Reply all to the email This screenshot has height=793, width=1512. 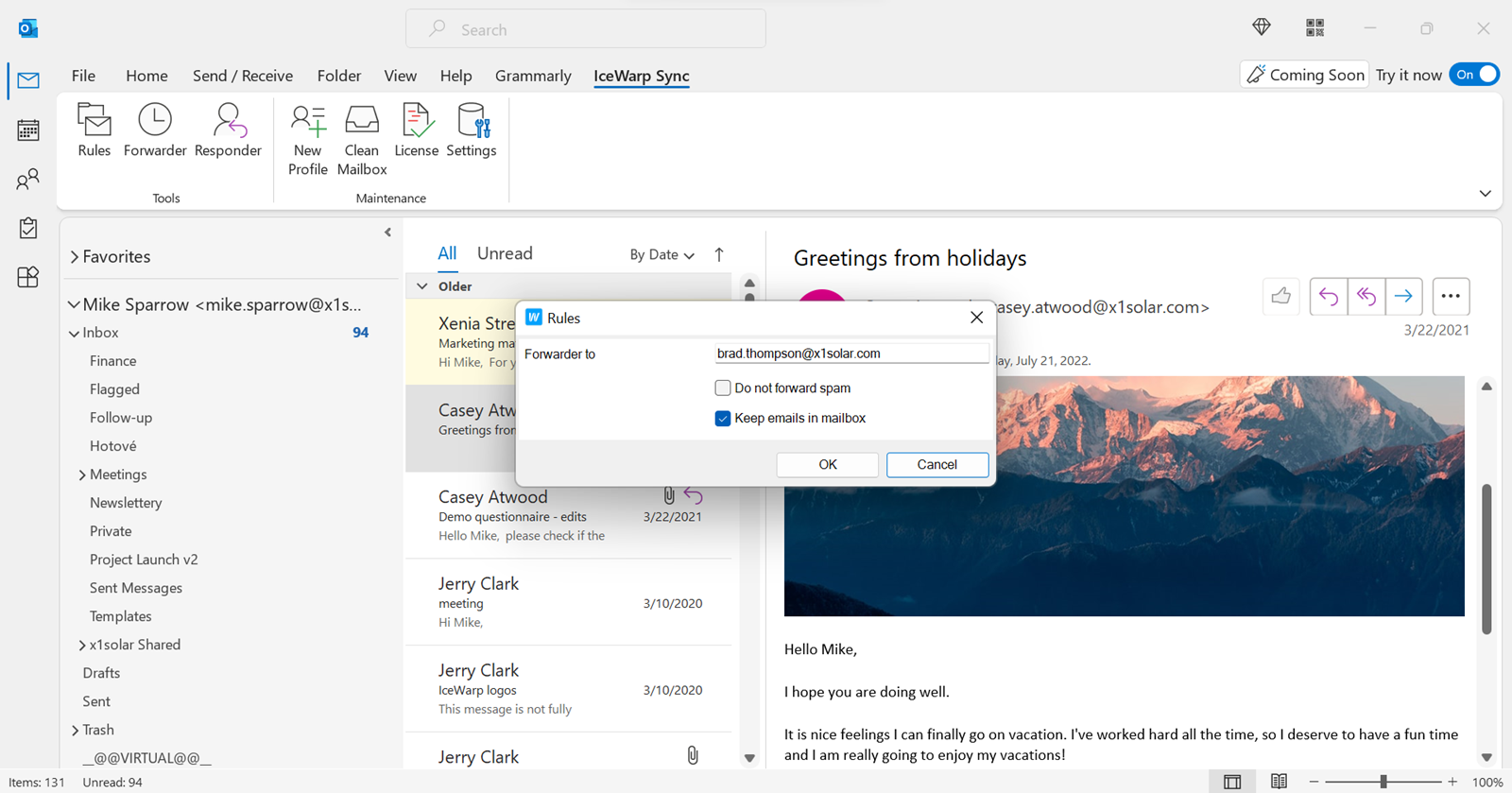pyautogui.click(x=1366, y=297)
